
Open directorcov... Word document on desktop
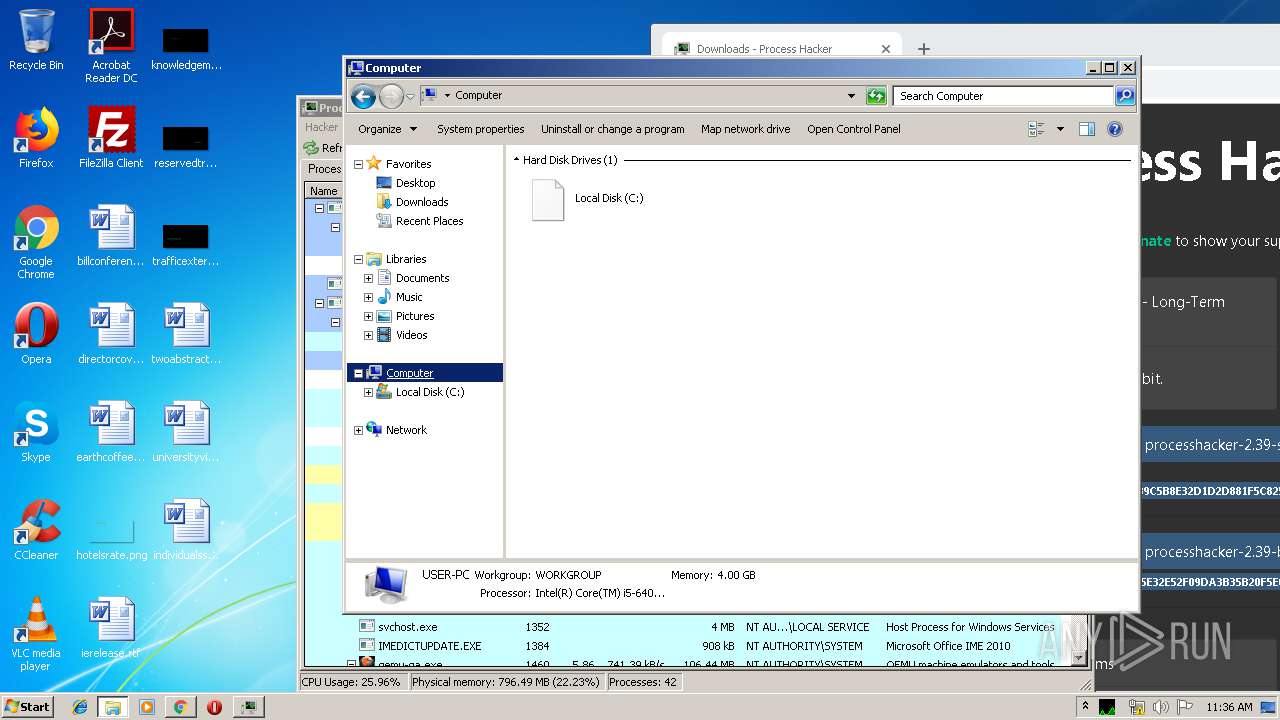111,334
